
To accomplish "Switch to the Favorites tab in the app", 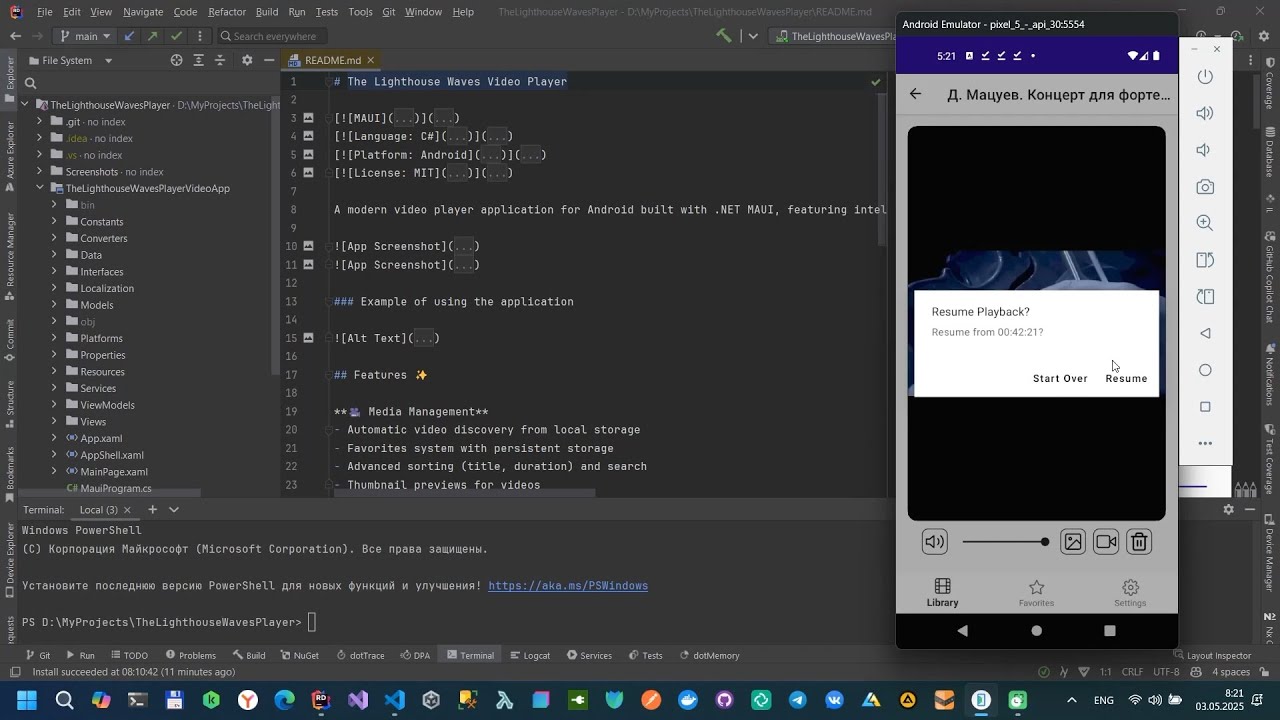I will point(1036,593).
